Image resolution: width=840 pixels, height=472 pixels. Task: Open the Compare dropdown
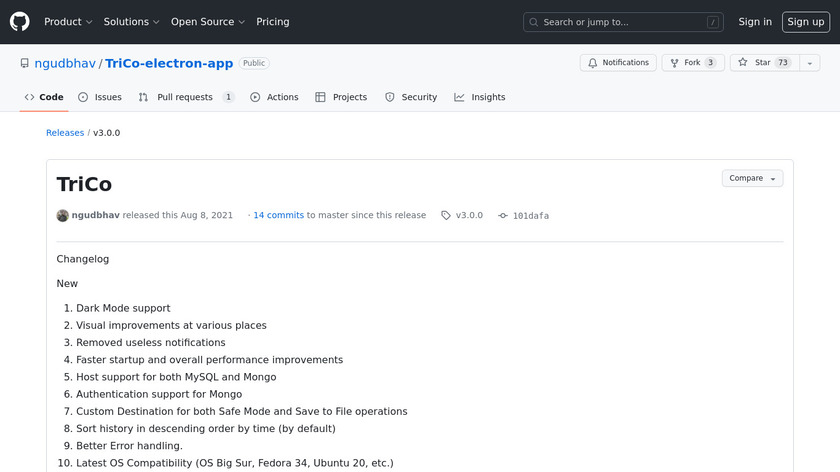pos(752,178)
